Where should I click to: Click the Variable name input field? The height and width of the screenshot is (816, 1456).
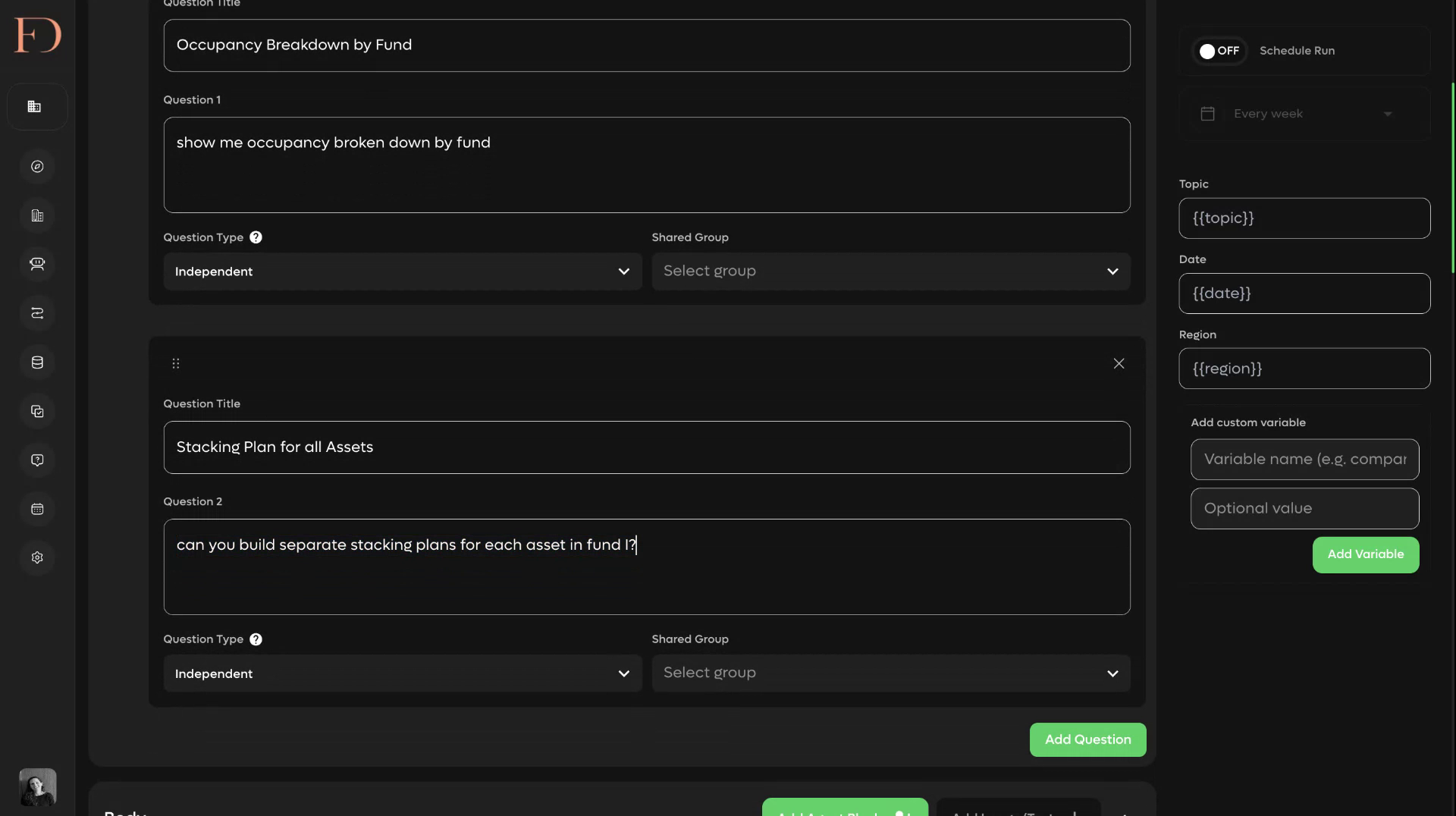(1304, 460)
